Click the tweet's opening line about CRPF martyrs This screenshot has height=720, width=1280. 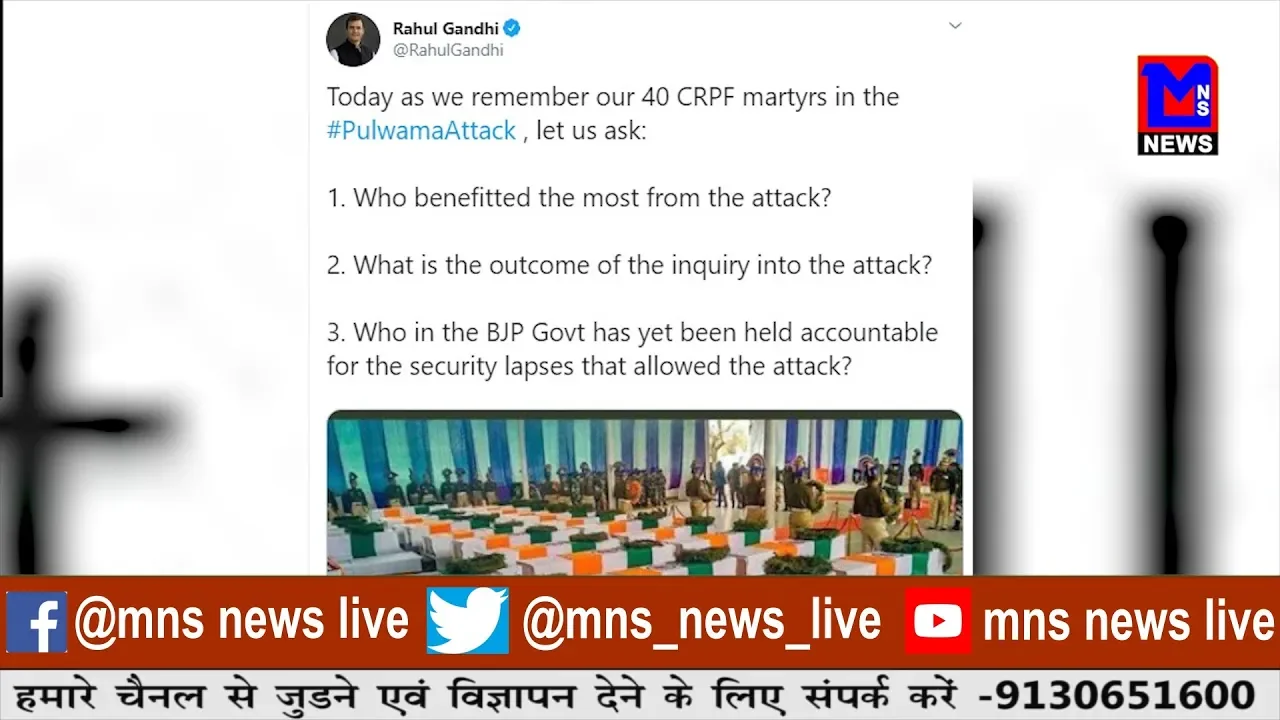613,98
